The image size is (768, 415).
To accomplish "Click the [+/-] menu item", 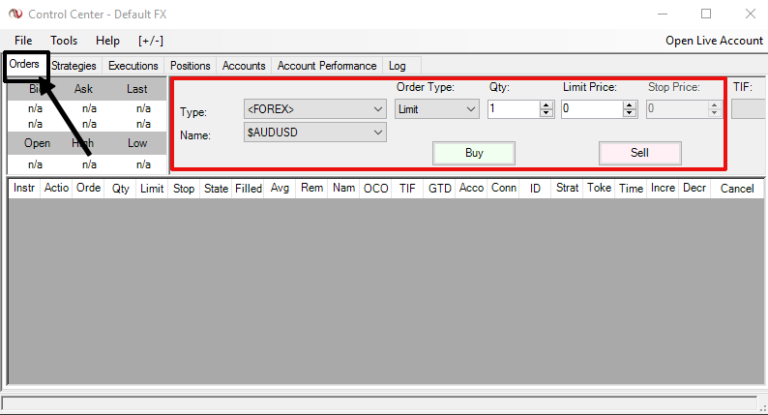I will [150, 41].
